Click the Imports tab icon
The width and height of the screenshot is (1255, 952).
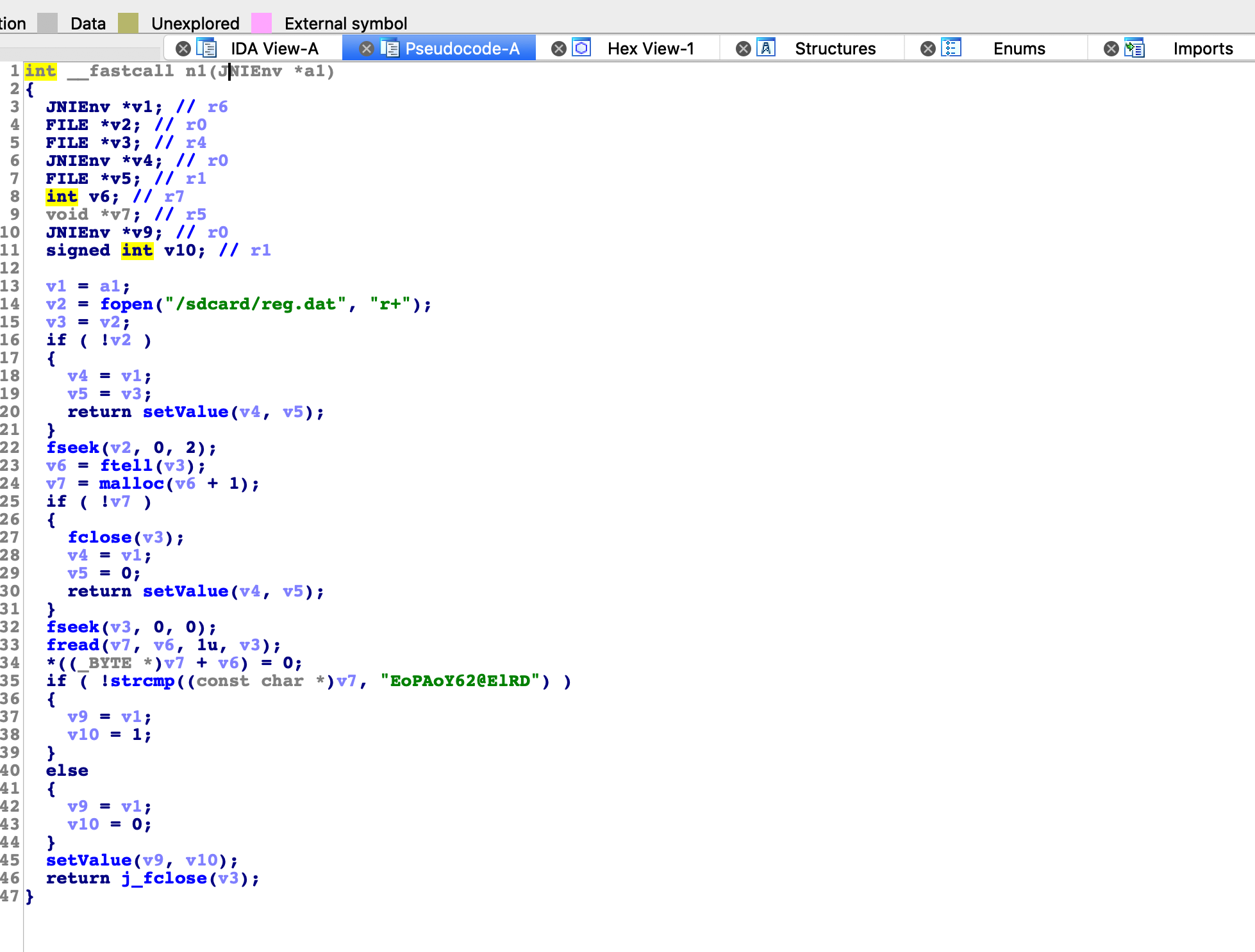tap(1134, 49)
